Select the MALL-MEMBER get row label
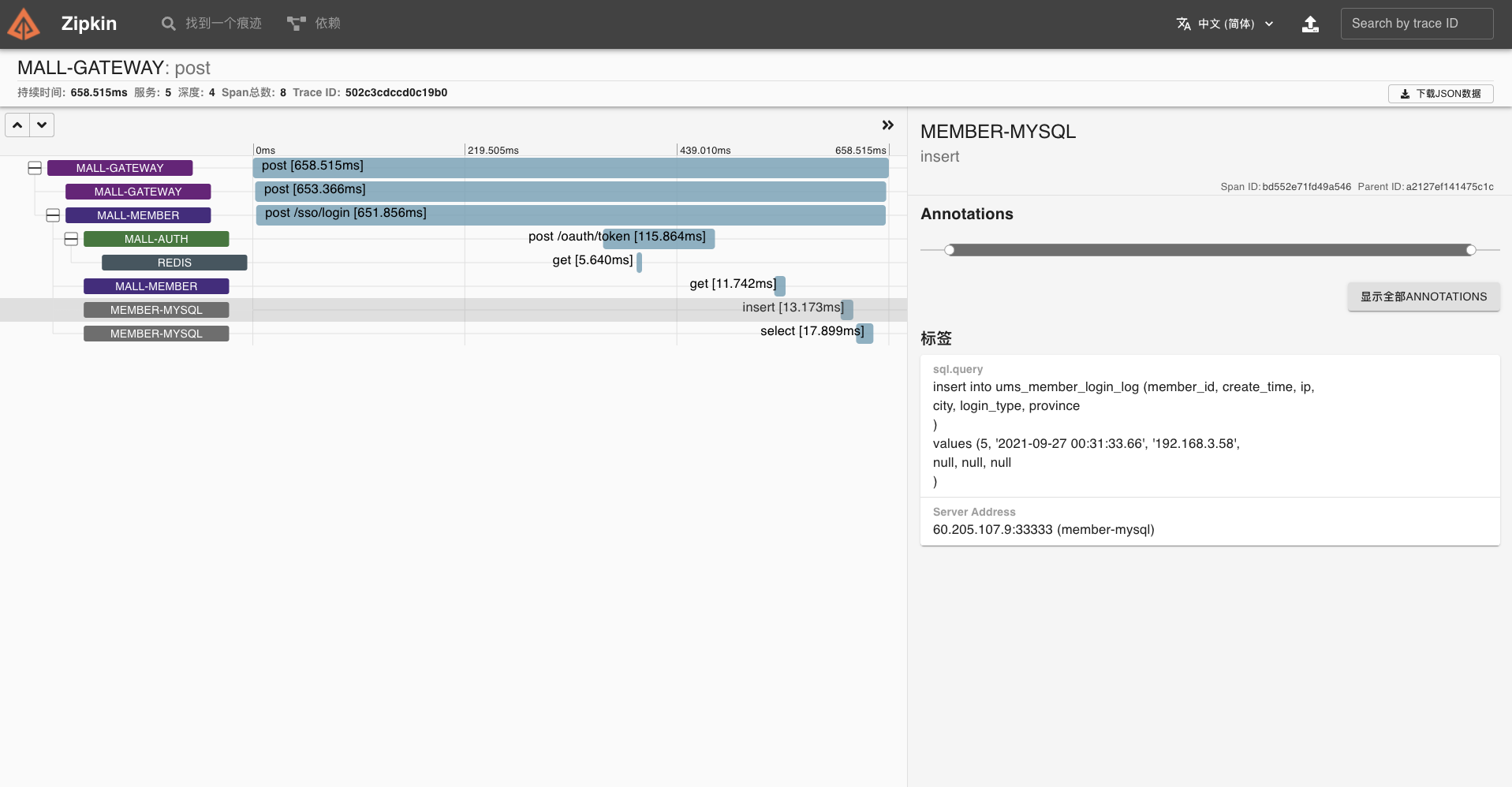Image resolution: width=1512 pixels, height=787 pixels. [x=156, y=286]
